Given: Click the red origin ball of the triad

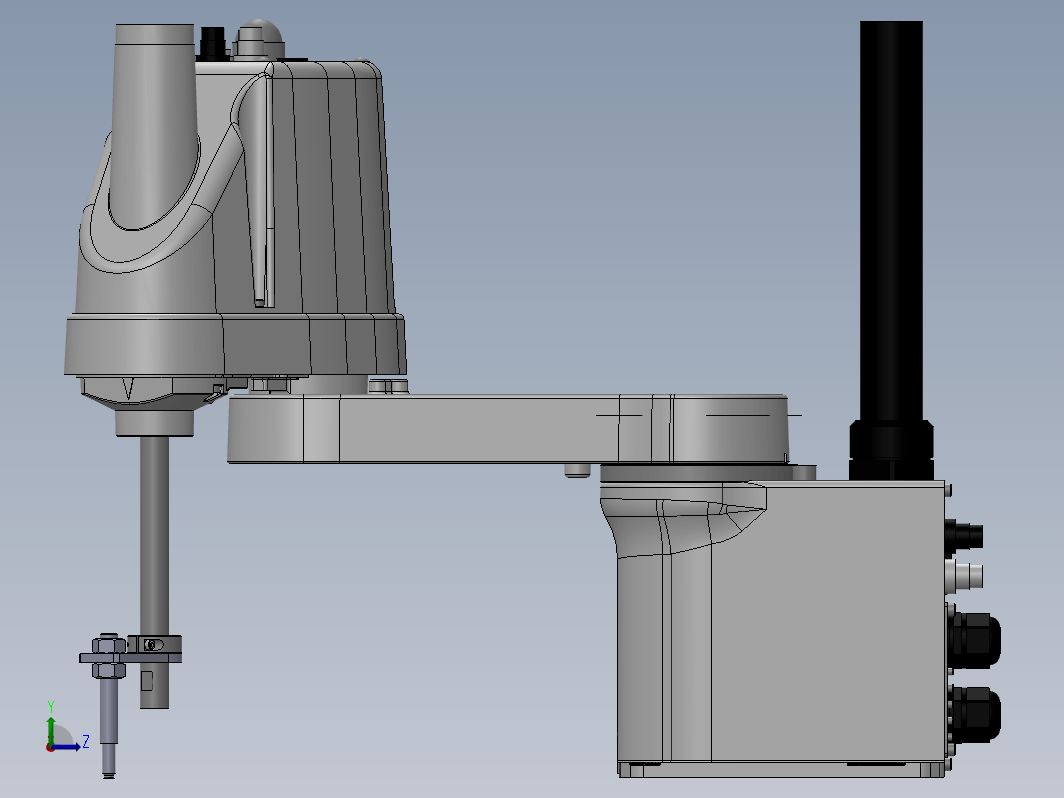Looking at the screenshot, I should click(50, 747).
